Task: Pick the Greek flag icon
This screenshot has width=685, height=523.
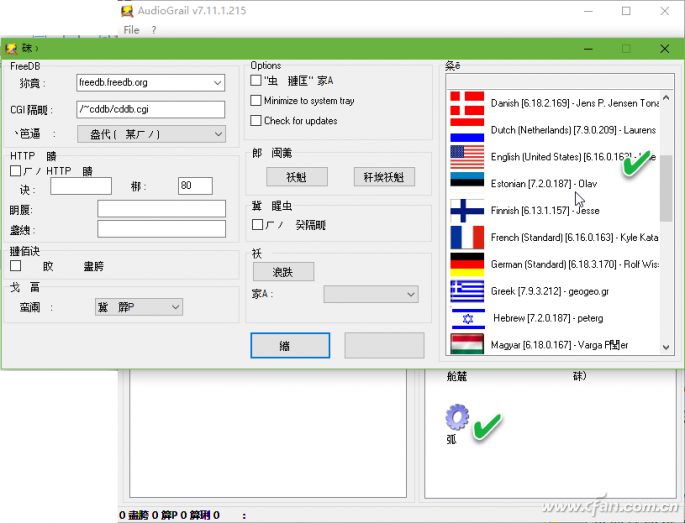Action: tap(467, 291)
